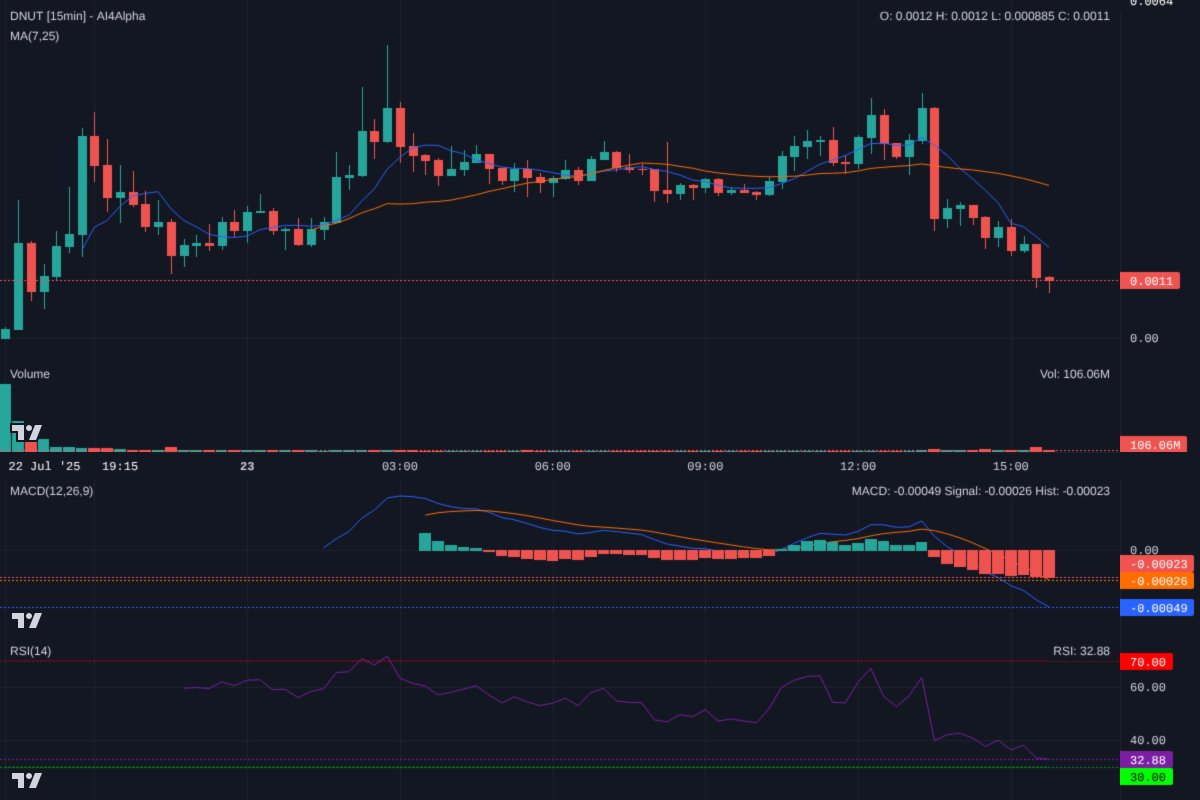Click the 06:00 time axis label
1200x800 pixels.
pyautogui.click(x=553, y=466)
